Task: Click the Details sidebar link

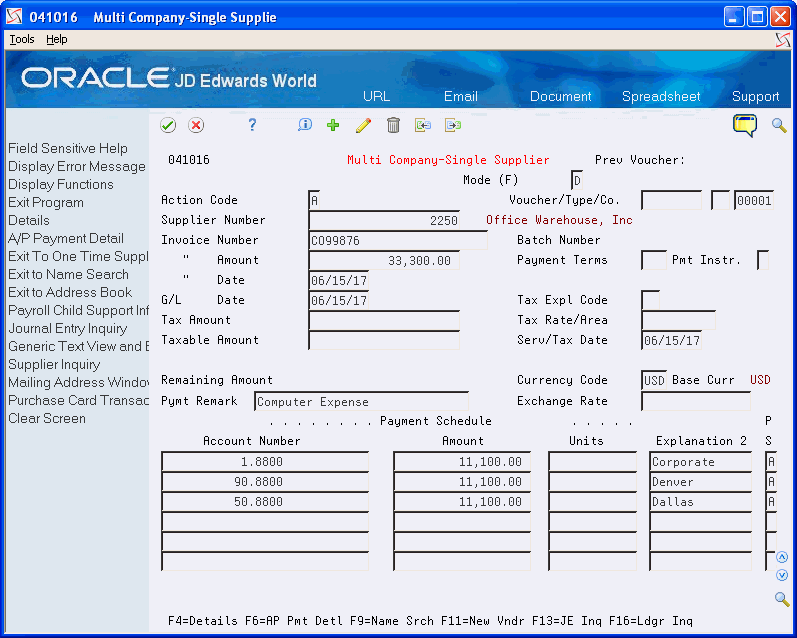Action: [x=28, y=220]
